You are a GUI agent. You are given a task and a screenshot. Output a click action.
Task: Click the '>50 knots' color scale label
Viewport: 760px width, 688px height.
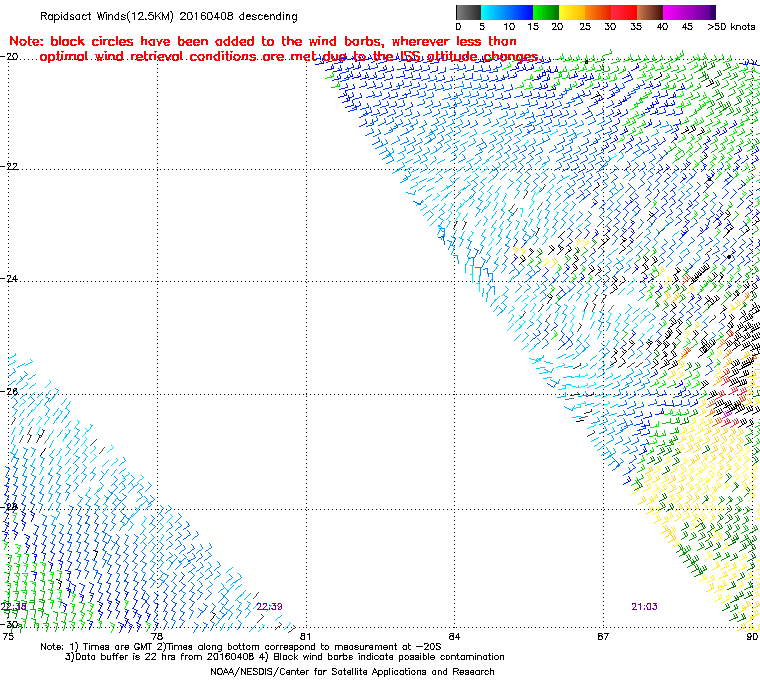[x=731, y=27]
